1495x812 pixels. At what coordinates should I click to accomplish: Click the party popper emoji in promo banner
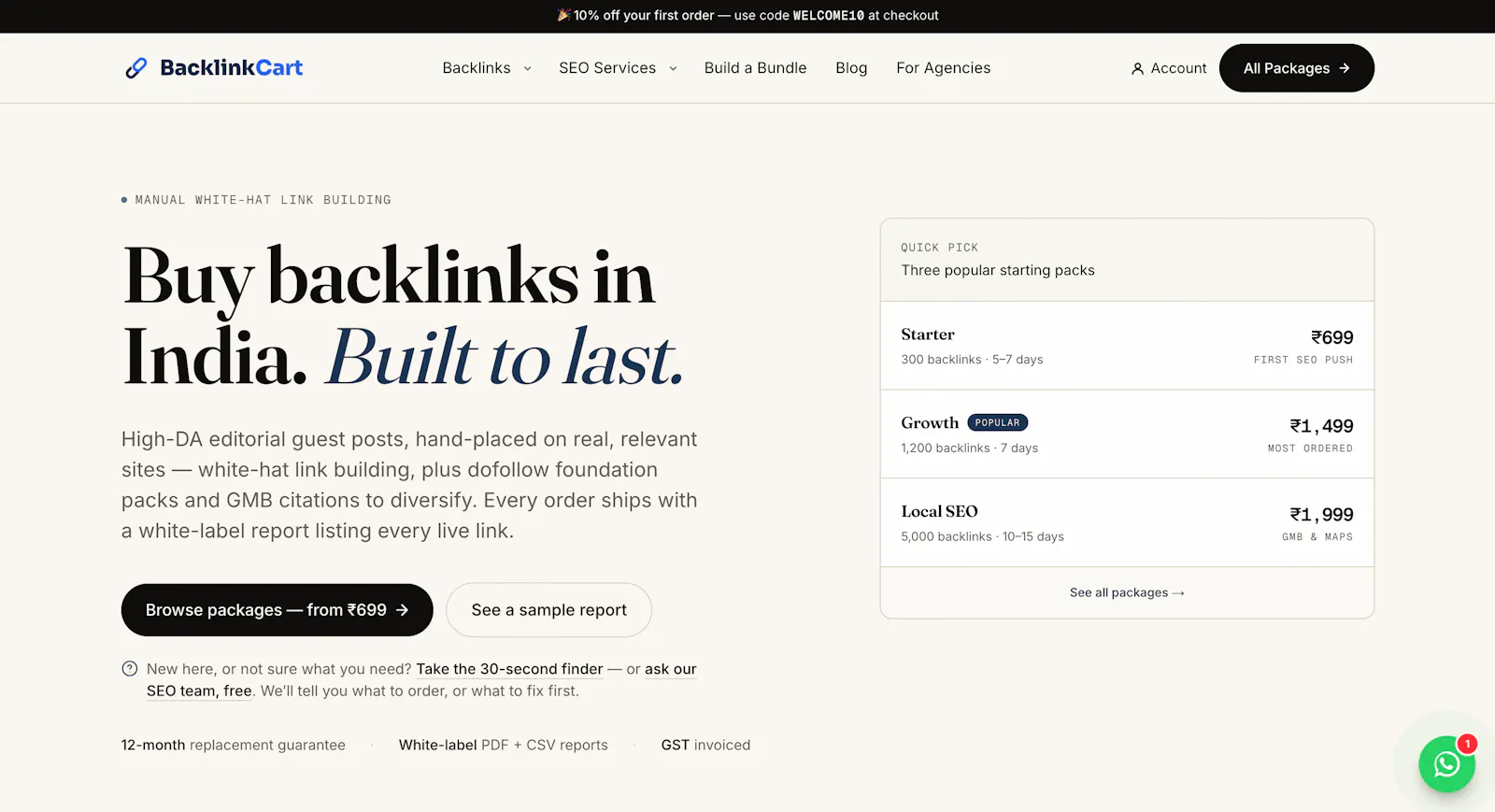[x=563, y=15]
